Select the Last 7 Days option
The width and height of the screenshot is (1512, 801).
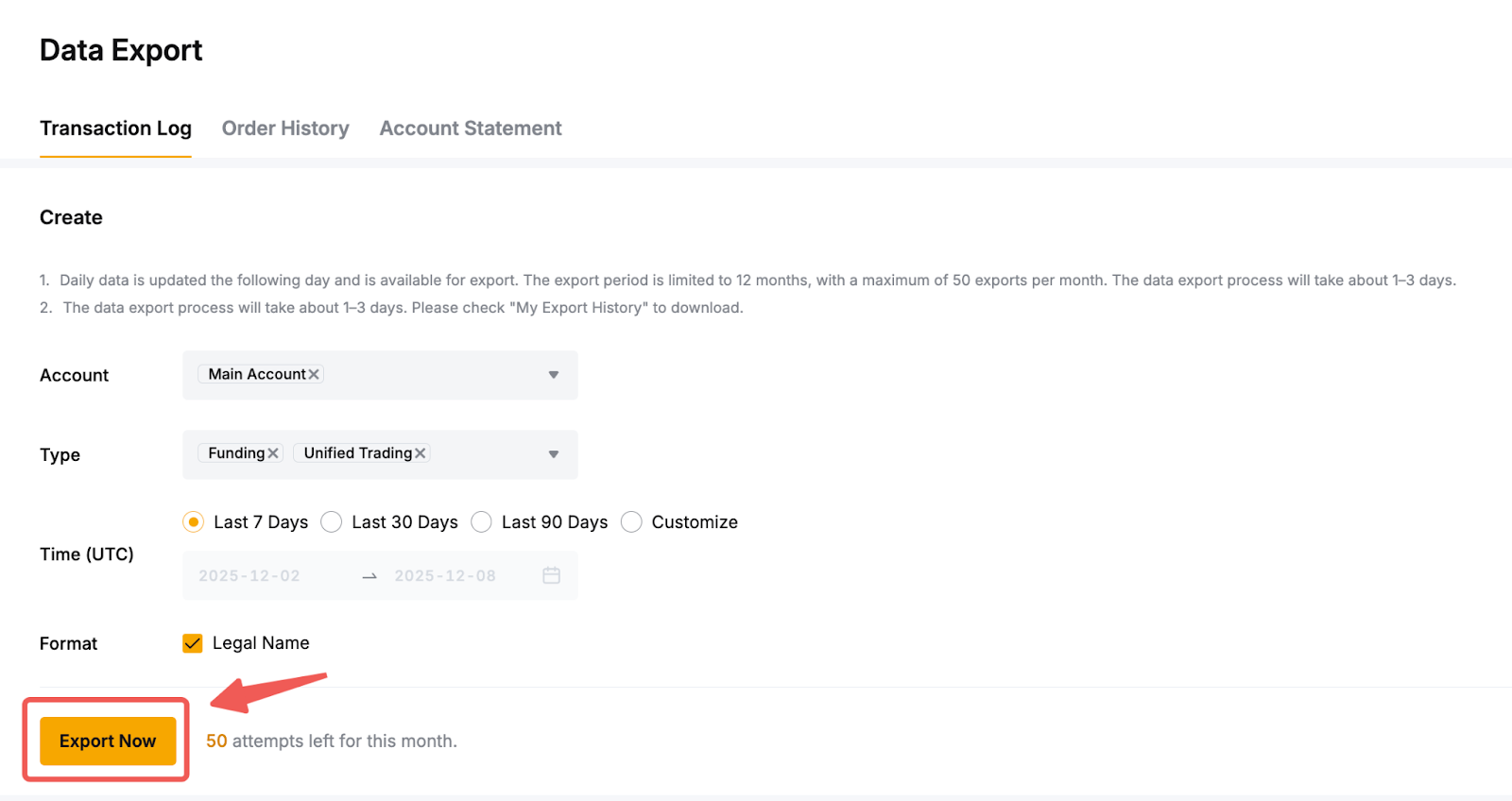194,522
